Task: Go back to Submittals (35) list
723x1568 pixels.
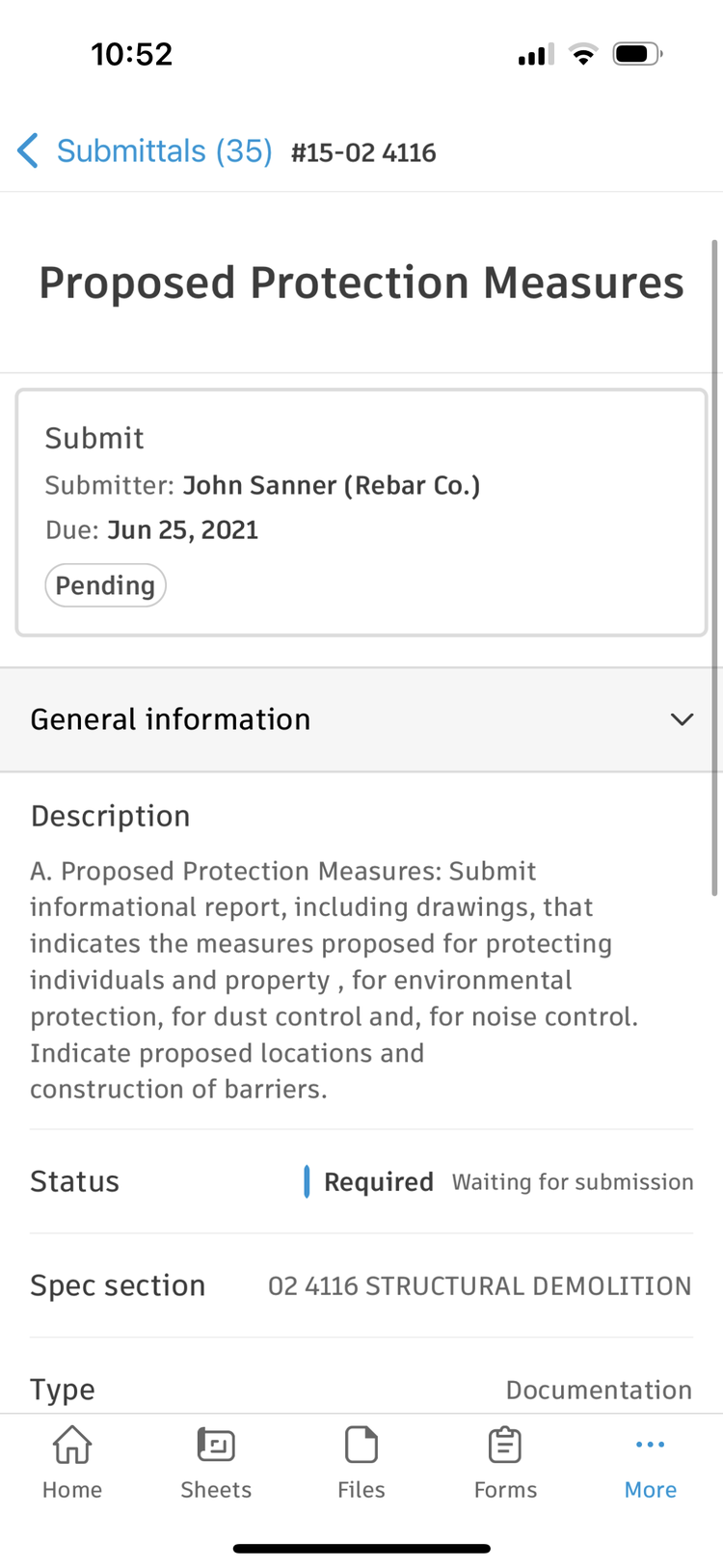Action: point(164,151)
